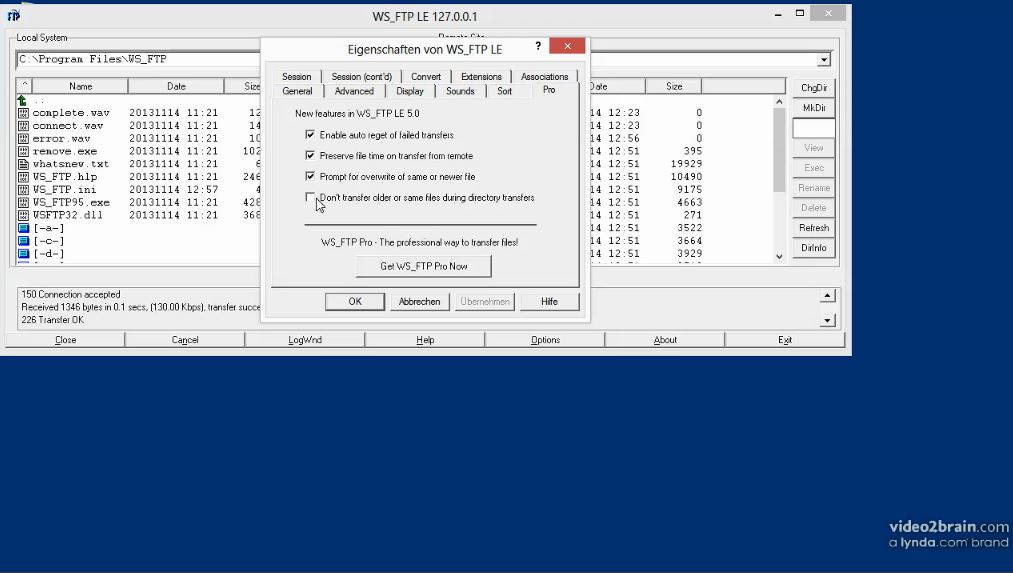Viewport: 1013px width, 573px height.
Task: Switch to the Advanced tab
Action: pos(354,91)
